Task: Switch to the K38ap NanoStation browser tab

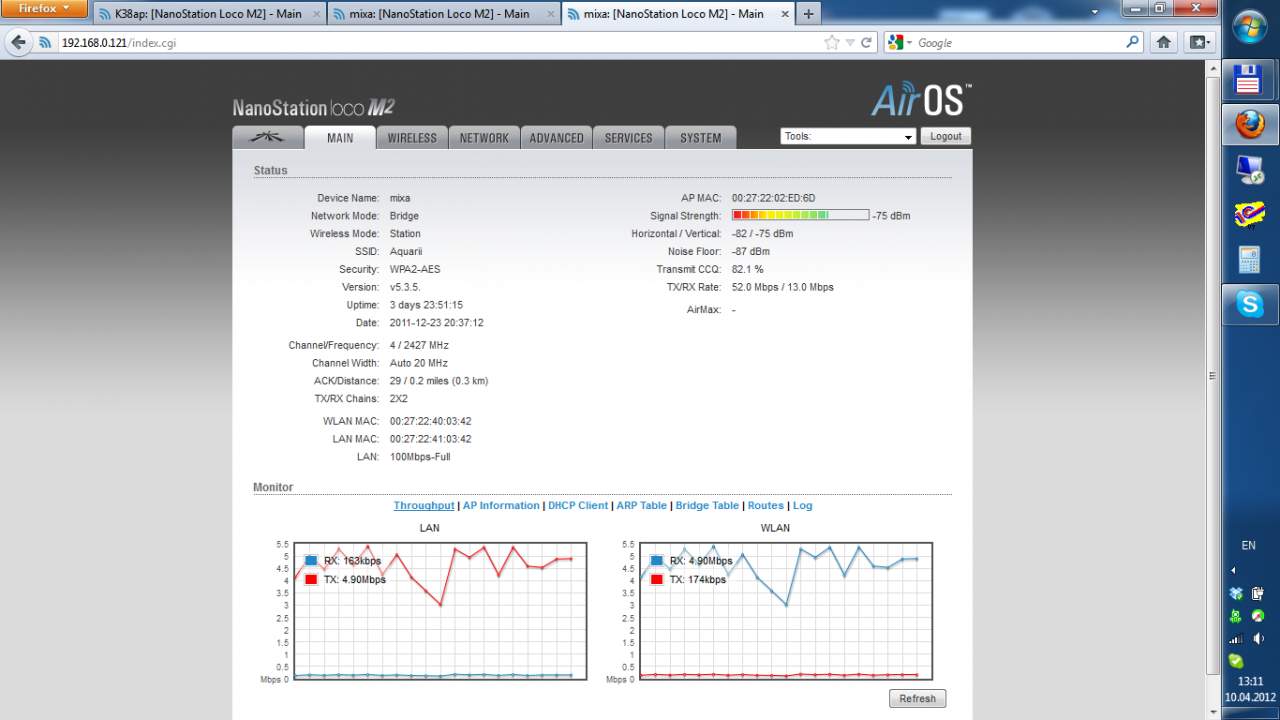Action: [x=210, y=14]
